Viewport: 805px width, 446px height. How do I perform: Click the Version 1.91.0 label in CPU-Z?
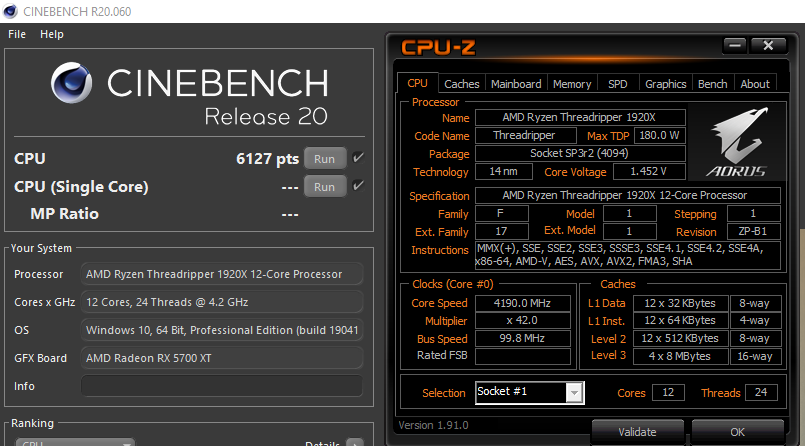click(x=433, y=425)
